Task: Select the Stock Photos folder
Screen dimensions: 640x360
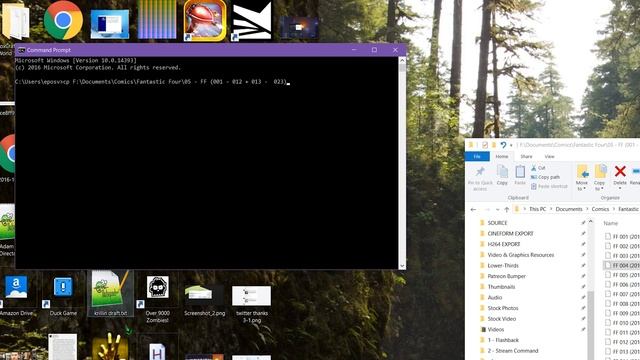Action: [x=503, y=308]
